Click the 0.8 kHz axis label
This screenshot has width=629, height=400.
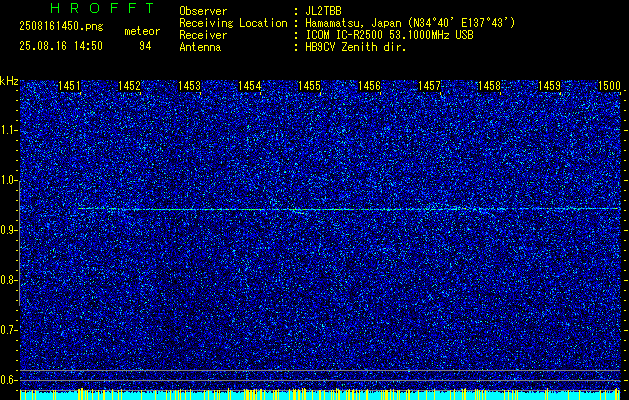tap(8, 280)
